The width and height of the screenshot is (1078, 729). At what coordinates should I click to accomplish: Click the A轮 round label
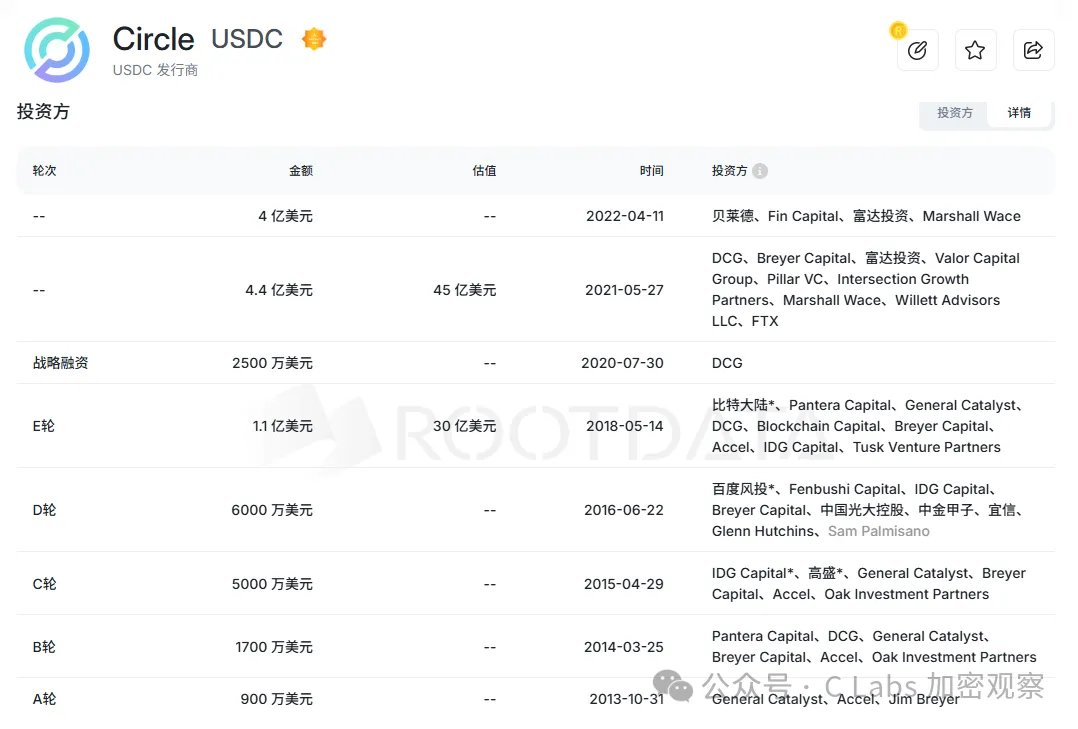coord(45,699)
